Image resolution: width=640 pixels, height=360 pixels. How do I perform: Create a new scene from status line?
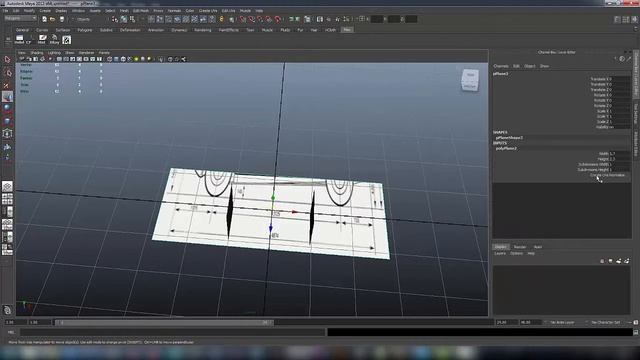tap(44, 19)
